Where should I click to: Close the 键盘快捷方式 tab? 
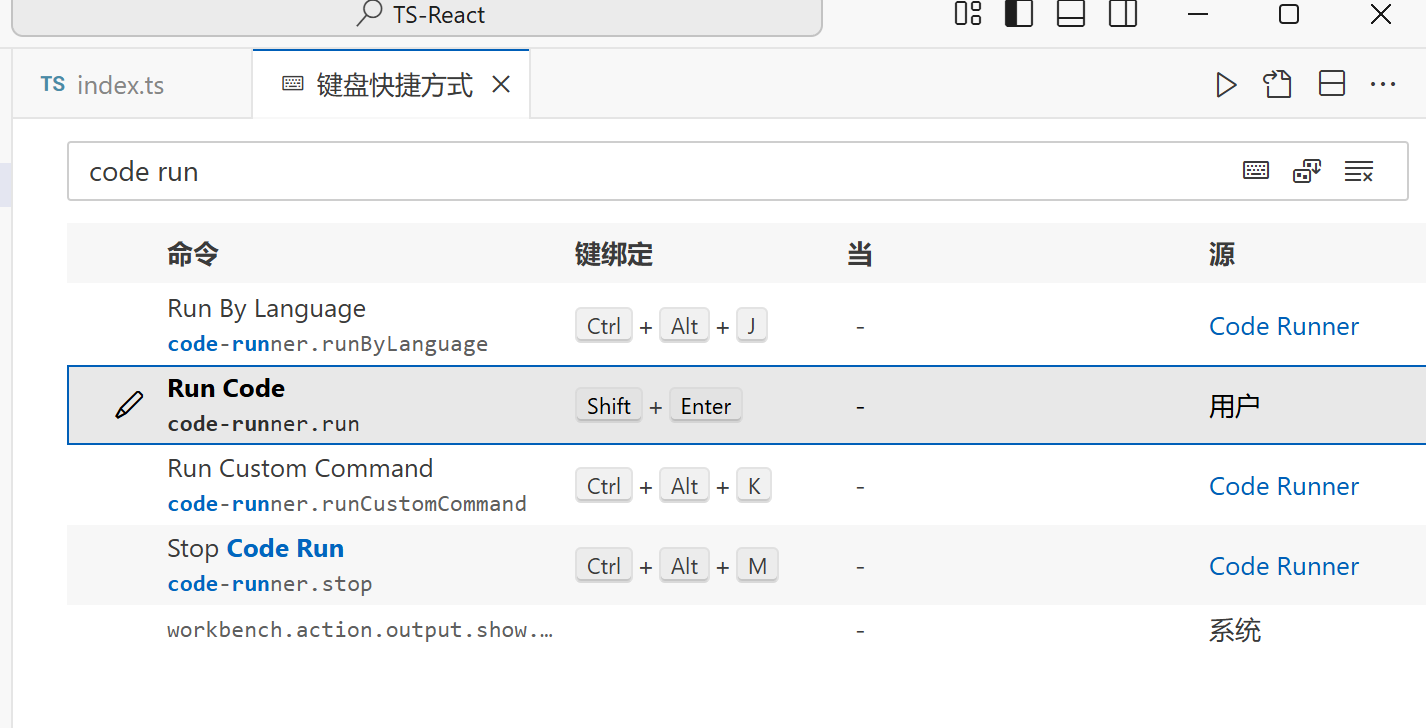tap(502, 85)
